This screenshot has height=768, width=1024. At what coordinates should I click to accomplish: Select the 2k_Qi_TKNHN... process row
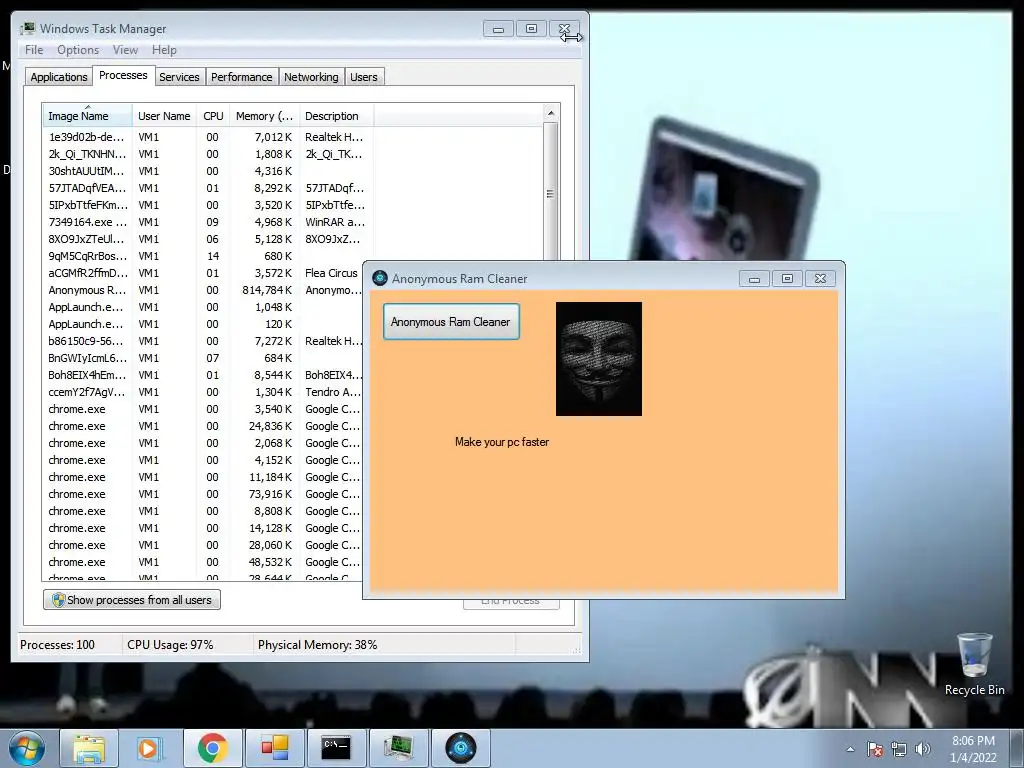(x=206, y=154)
